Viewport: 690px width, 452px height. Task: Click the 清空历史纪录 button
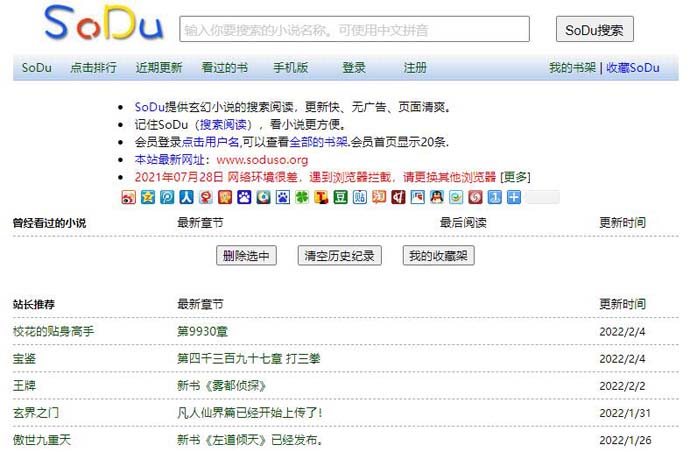[x=339, y=255]
